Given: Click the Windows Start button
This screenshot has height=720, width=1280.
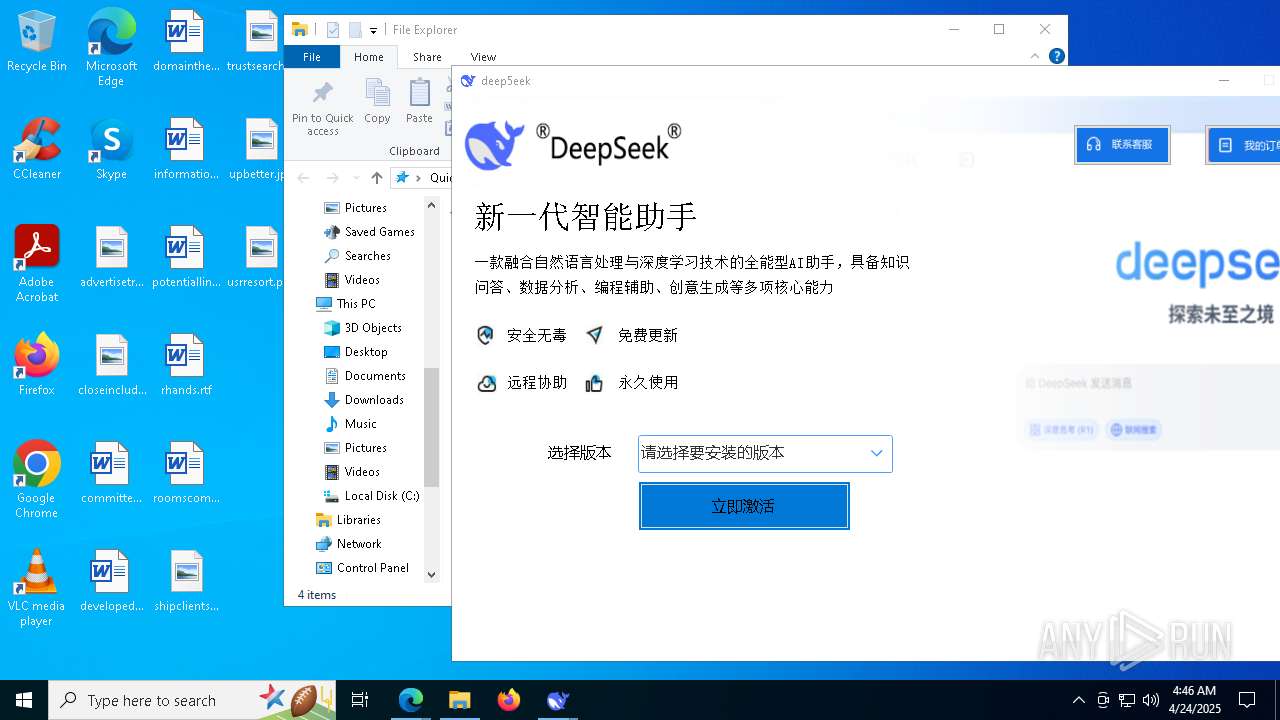Looking at the screenshot, I should tap(24, 700).
